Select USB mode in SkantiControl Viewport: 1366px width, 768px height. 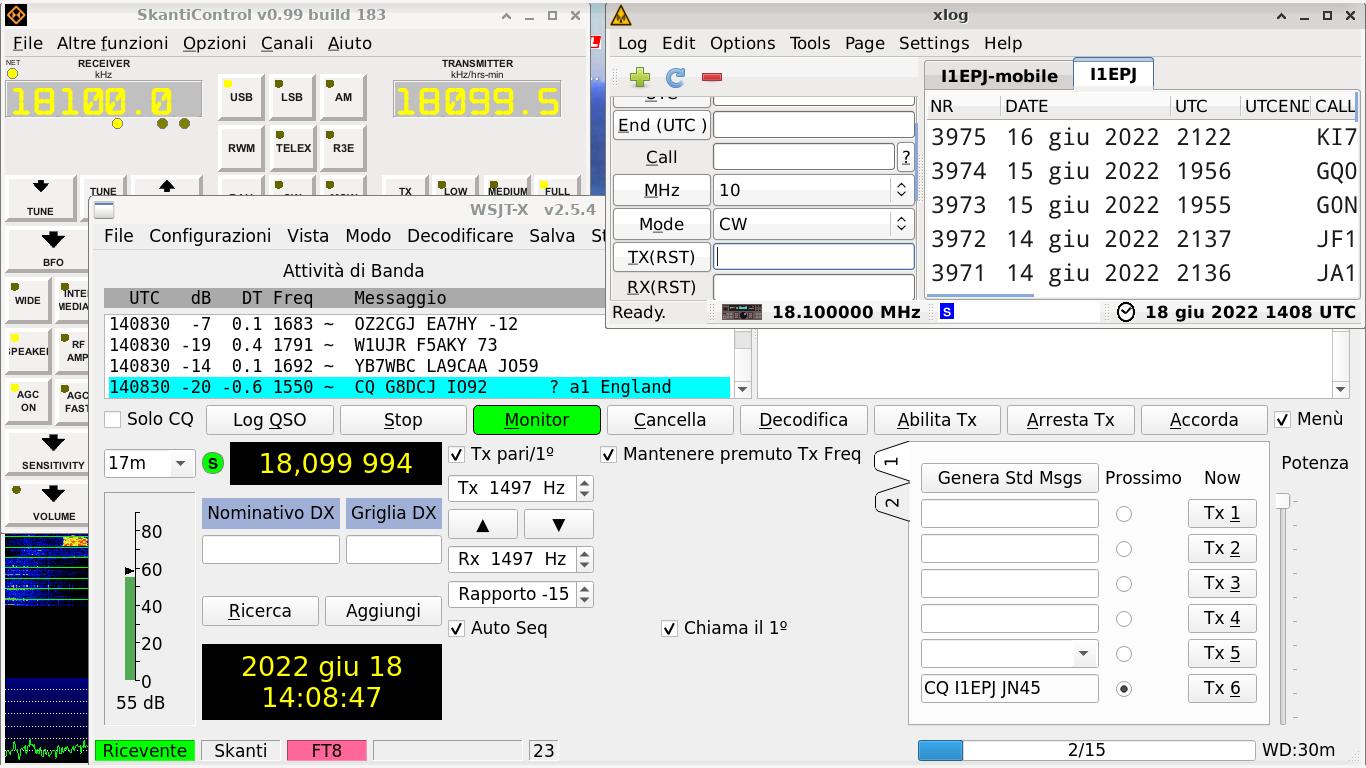coord(241,98)
